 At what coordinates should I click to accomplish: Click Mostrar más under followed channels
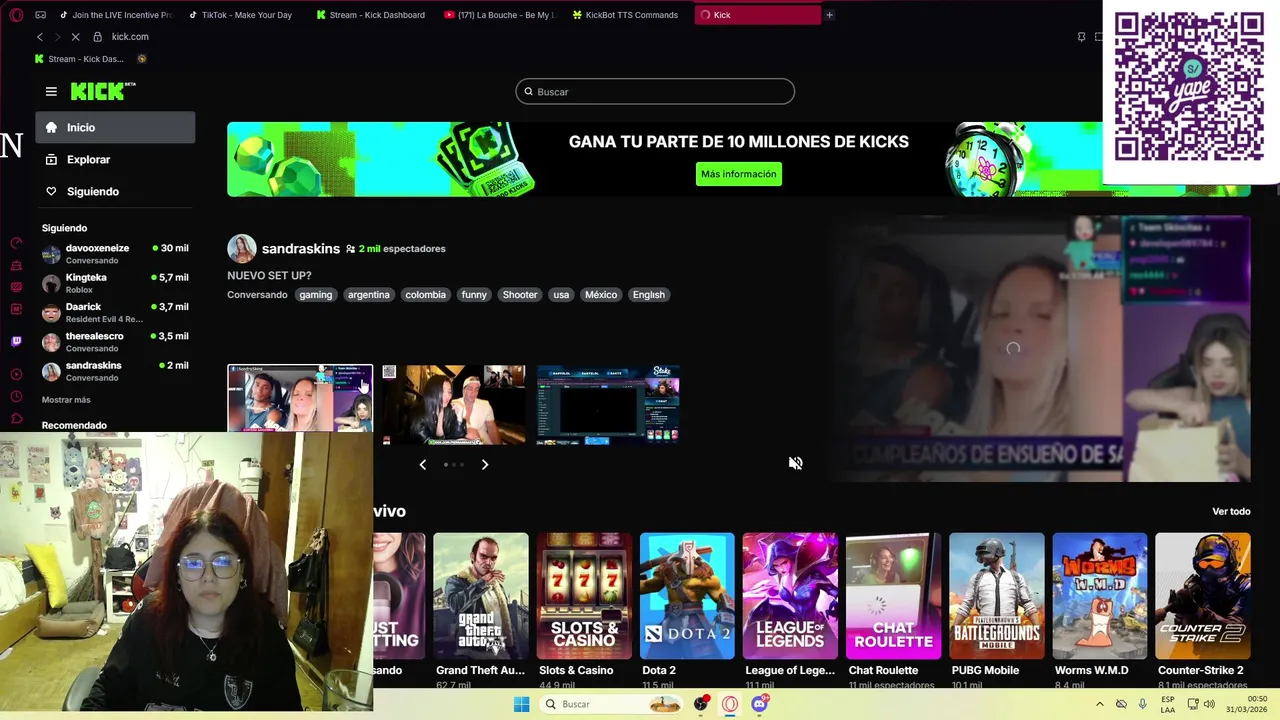coord(66,400)
